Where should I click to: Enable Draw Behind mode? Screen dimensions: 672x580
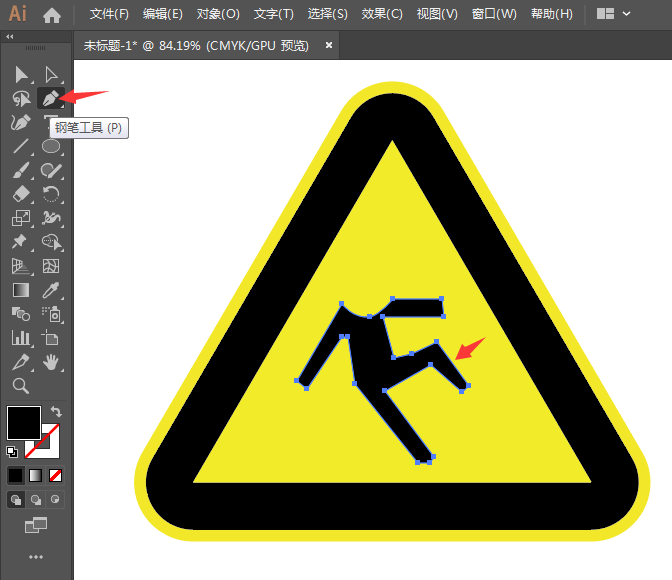point(36,499)
